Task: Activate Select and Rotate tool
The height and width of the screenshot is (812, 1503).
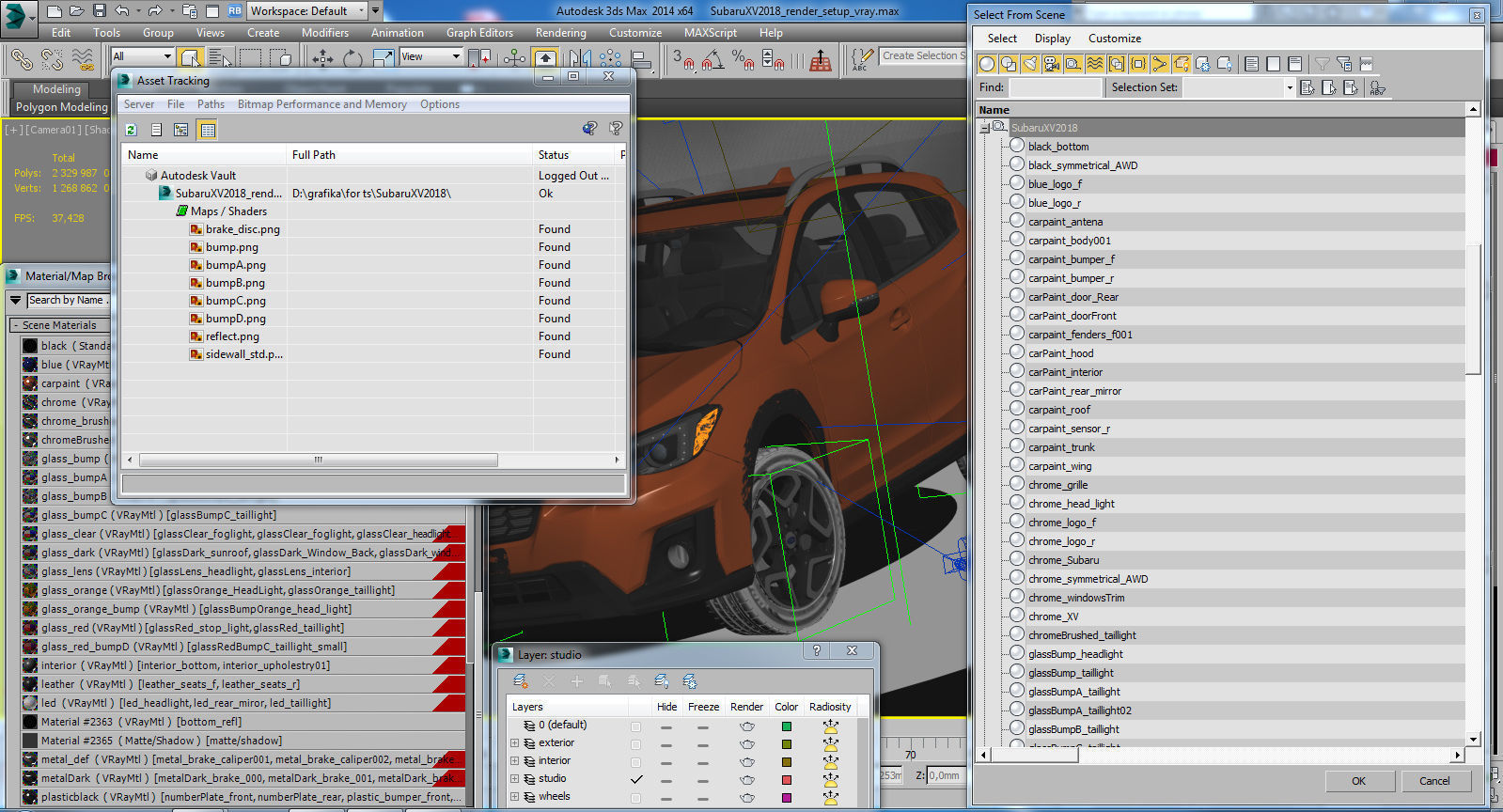Action: pos(352,58)
